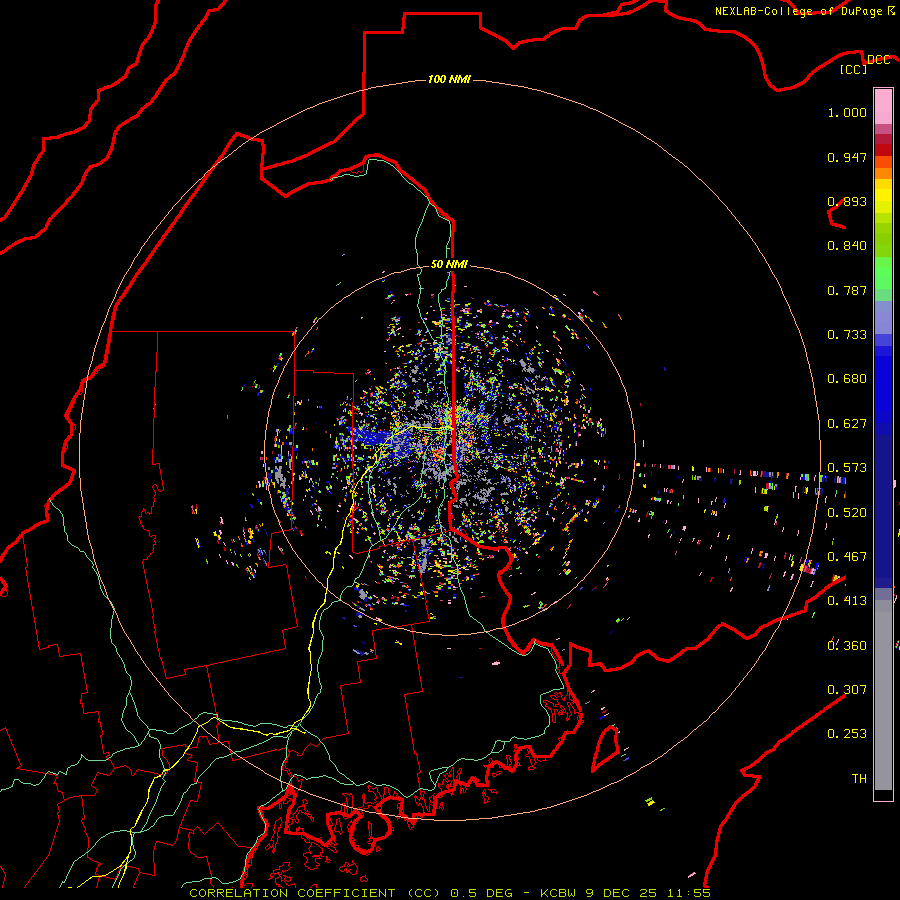Click the 0.573 color scale value
Screen dimensions: 900x900
click(847, 468)
